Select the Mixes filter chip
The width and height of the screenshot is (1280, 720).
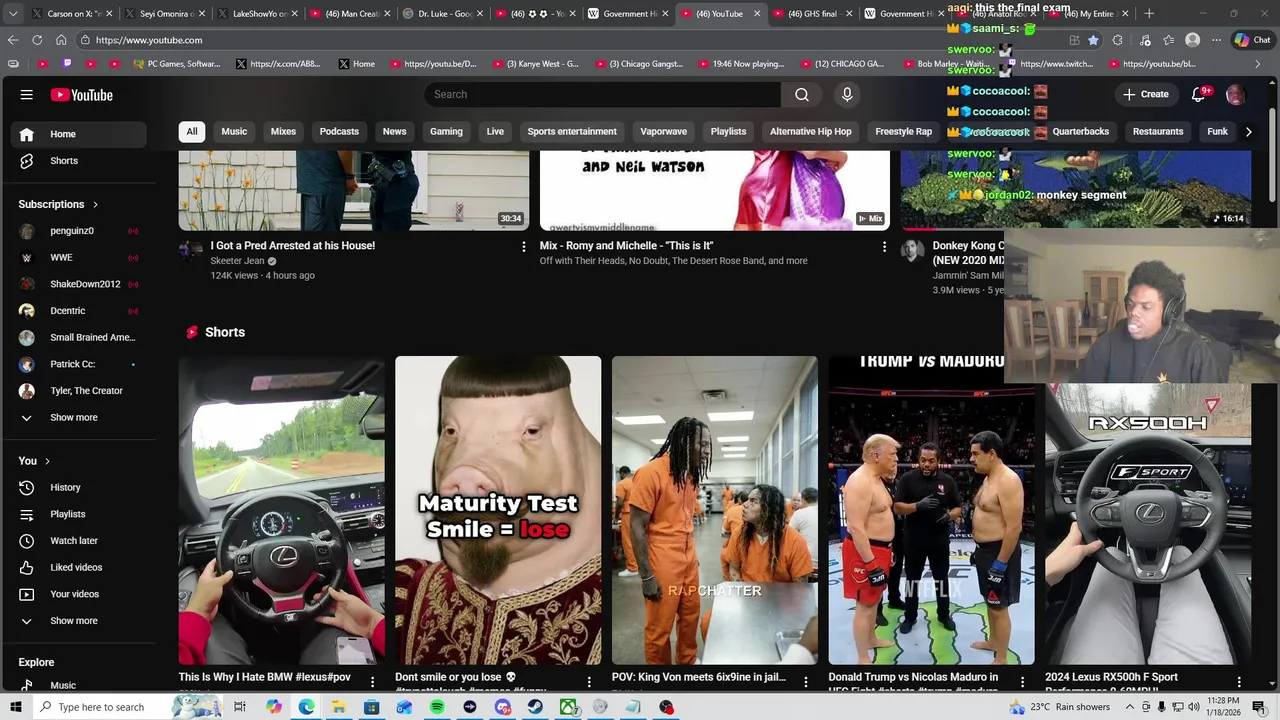coord(283,132)
